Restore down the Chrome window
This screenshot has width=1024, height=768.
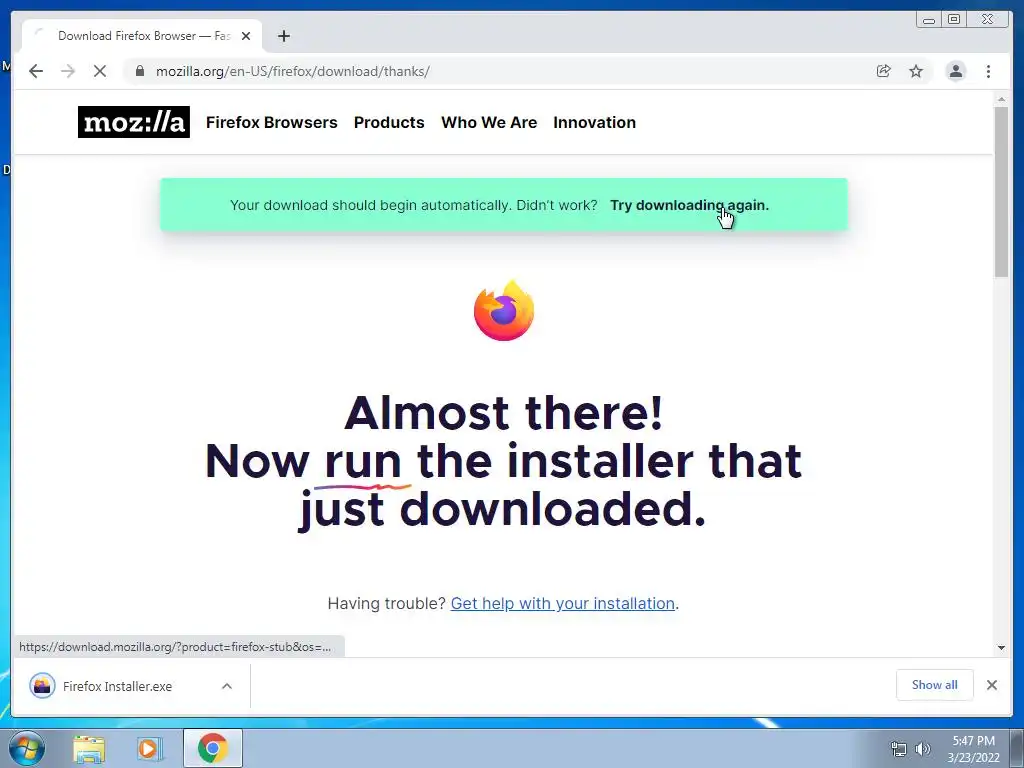click(x=954, y=20)
